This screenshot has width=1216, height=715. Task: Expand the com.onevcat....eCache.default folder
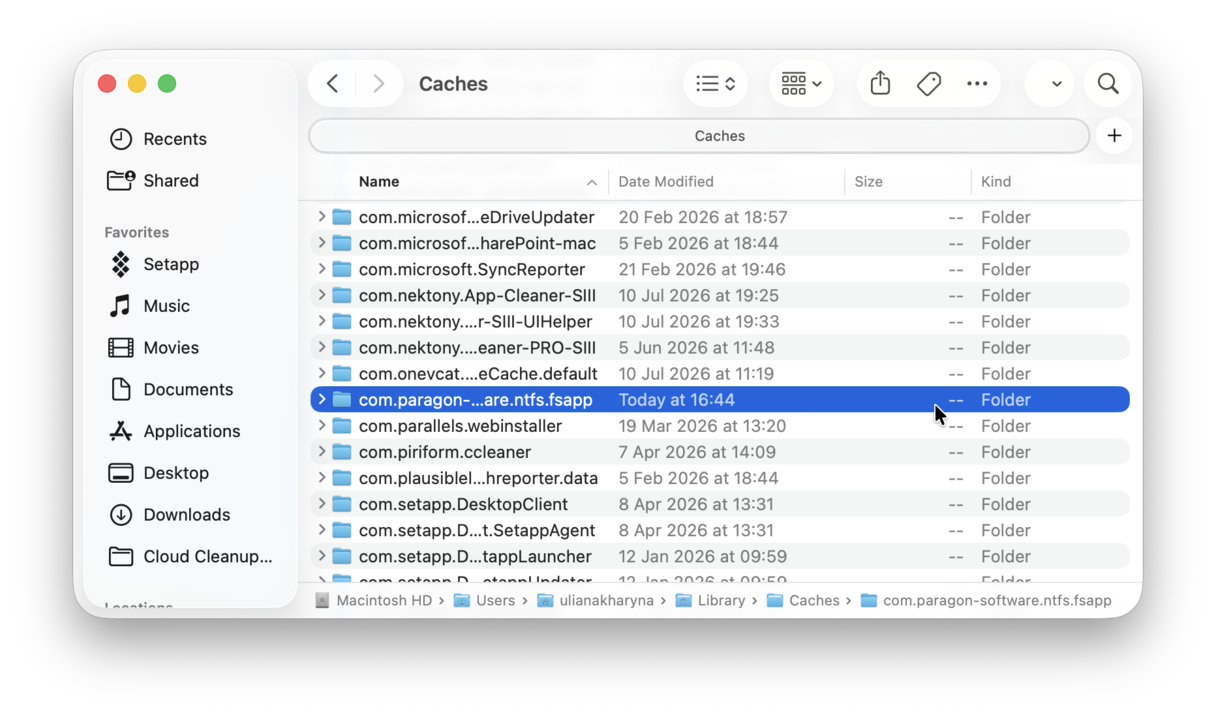point(322,374)
